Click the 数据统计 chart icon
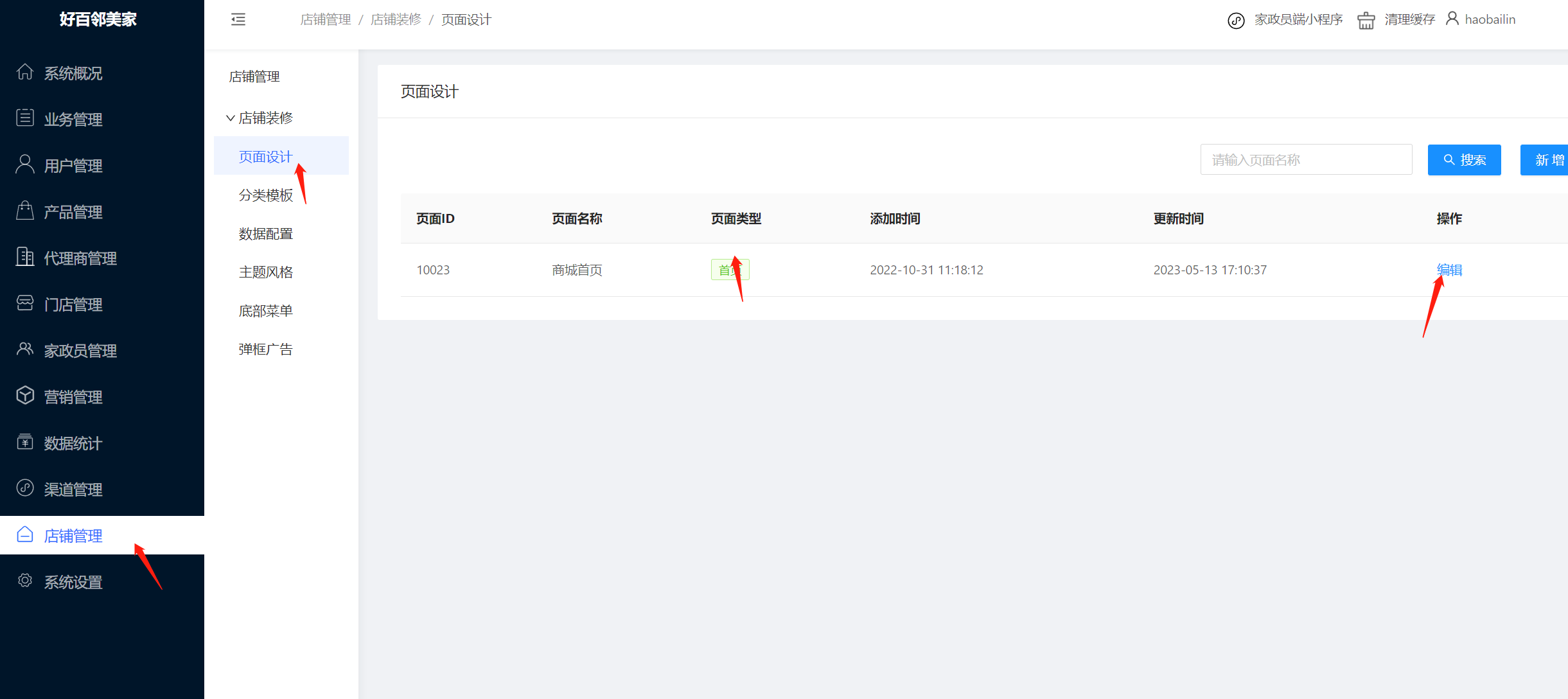 coord(25,442)
